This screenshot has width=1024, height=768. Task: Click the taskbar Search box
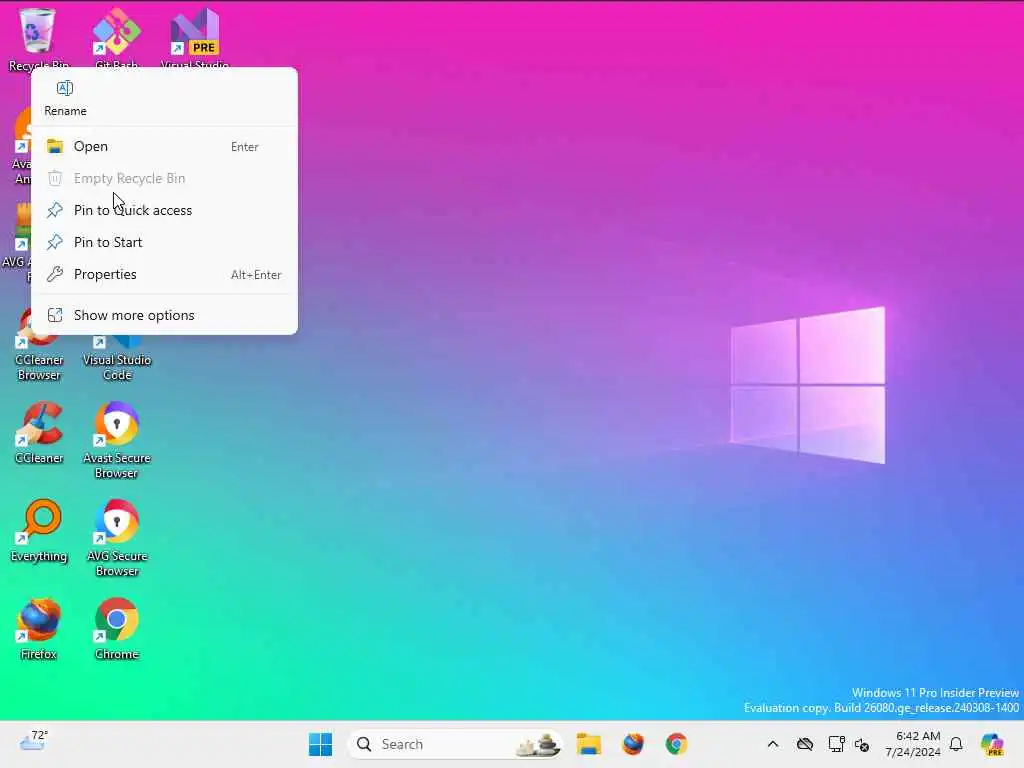[455, 744]
